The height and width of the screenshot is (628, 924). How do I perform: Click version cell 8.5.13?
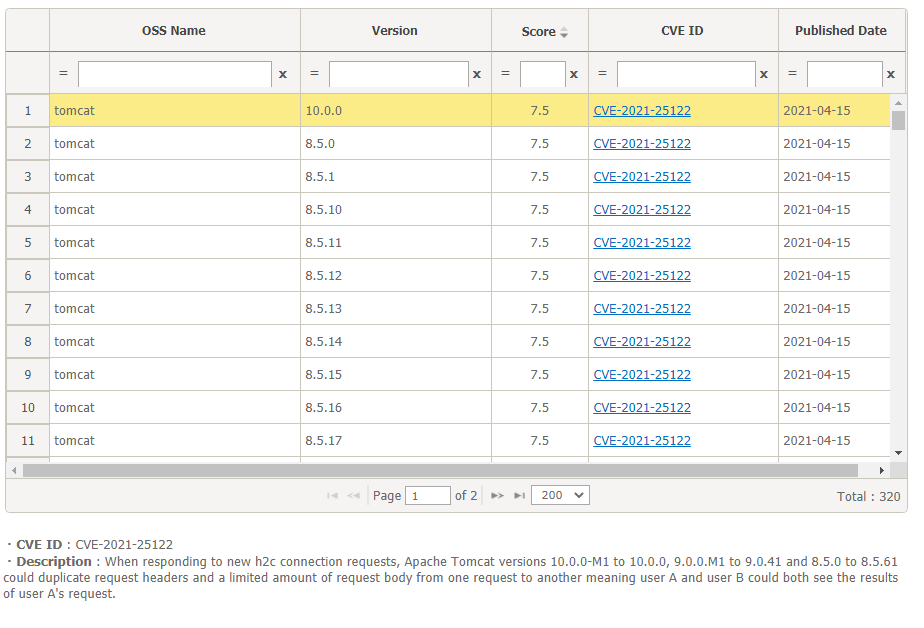click(395, 309)
